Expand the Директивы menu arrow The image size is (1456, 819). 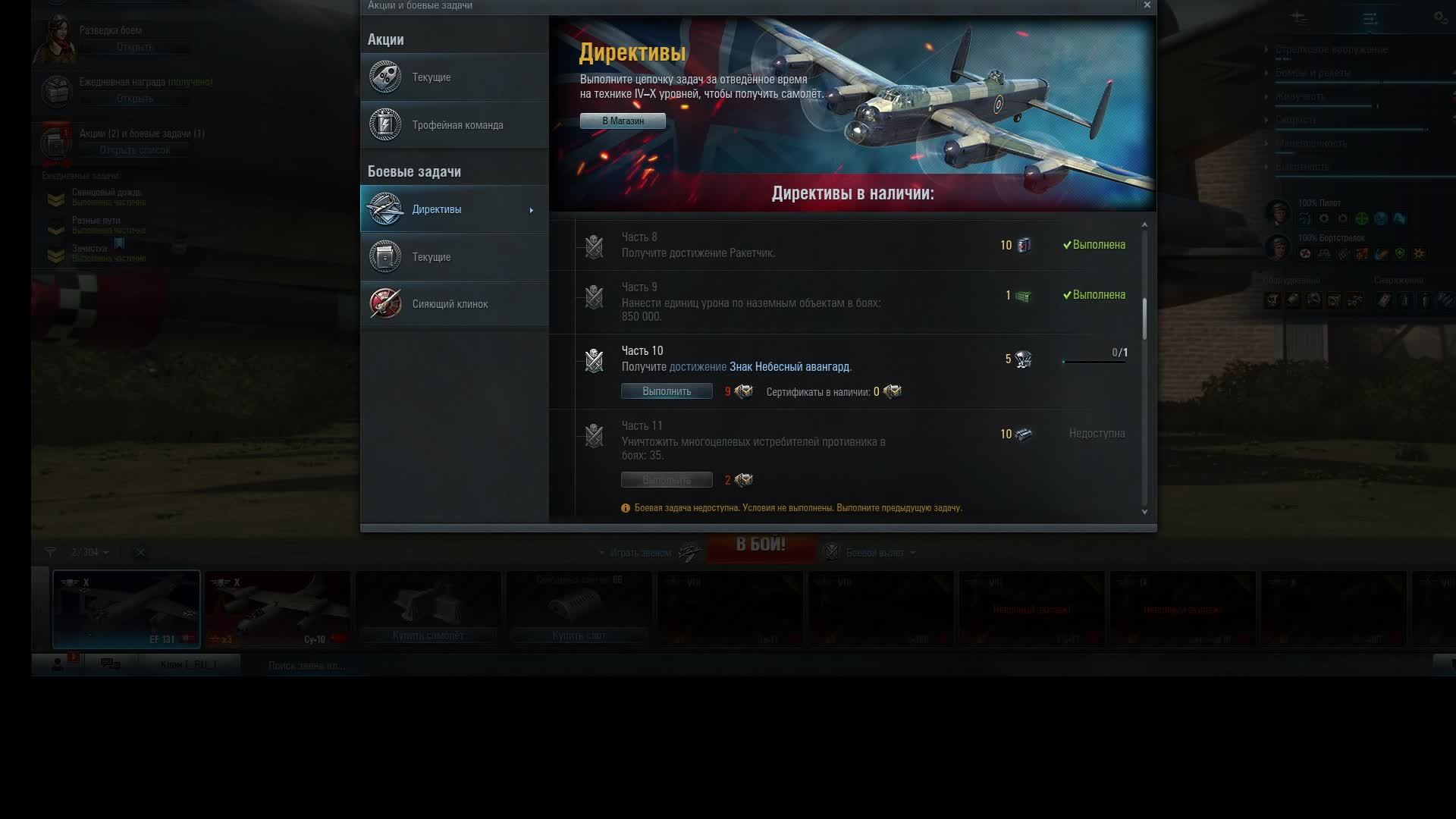coord(532,210)
